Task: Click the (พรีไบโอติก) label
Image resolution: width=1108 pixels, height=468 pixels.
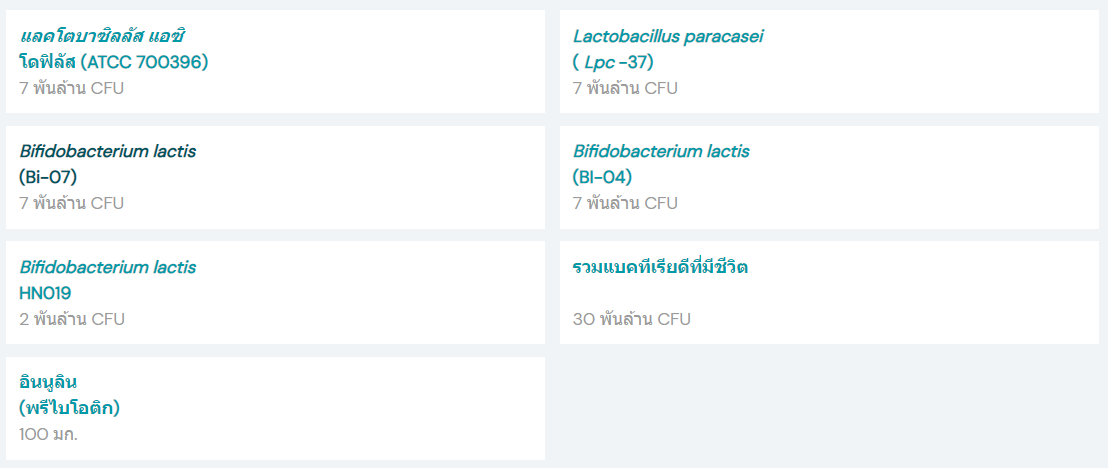Action: (69, 408)
